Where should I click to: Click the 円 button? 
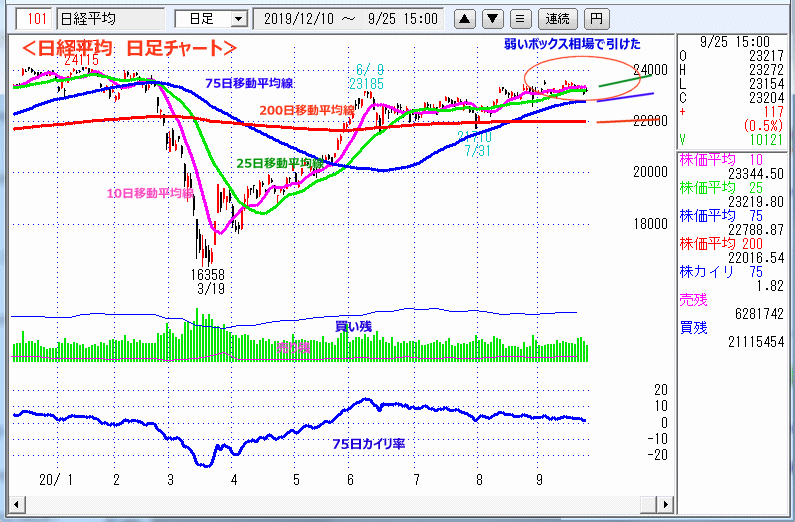coord(596,19)
